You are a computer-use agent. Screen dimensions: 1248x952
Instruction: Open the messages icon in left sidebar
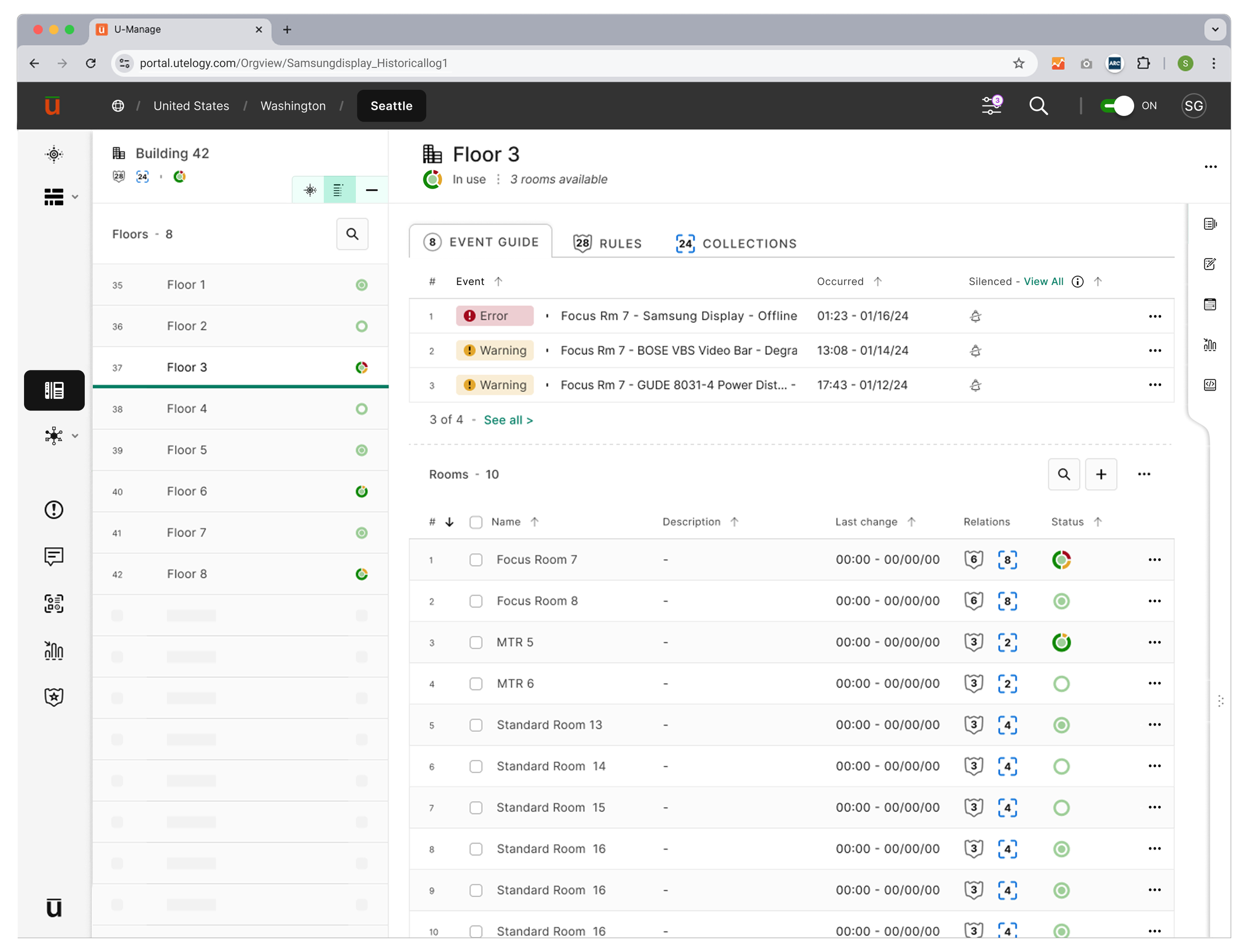54,557
